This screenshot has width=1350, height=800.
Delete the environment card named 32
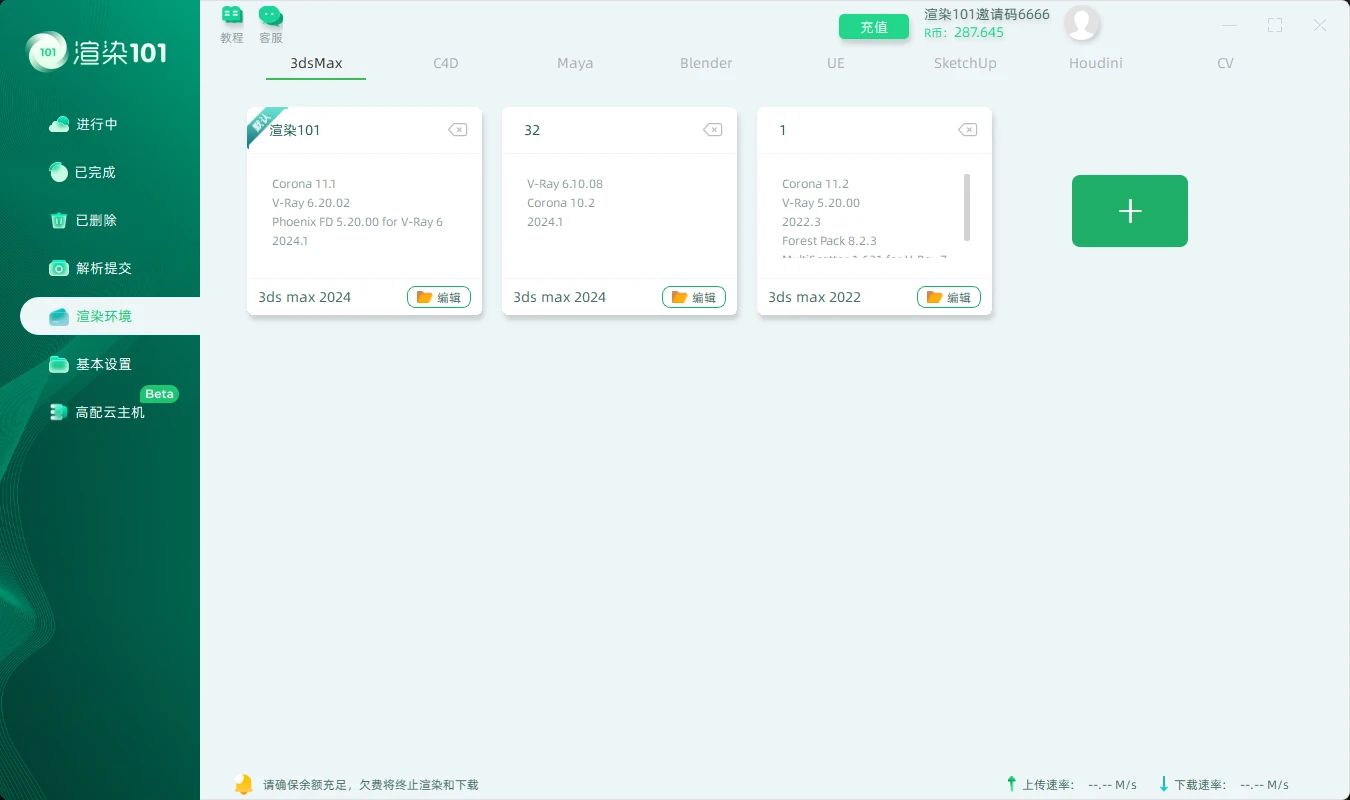[712, 130]
